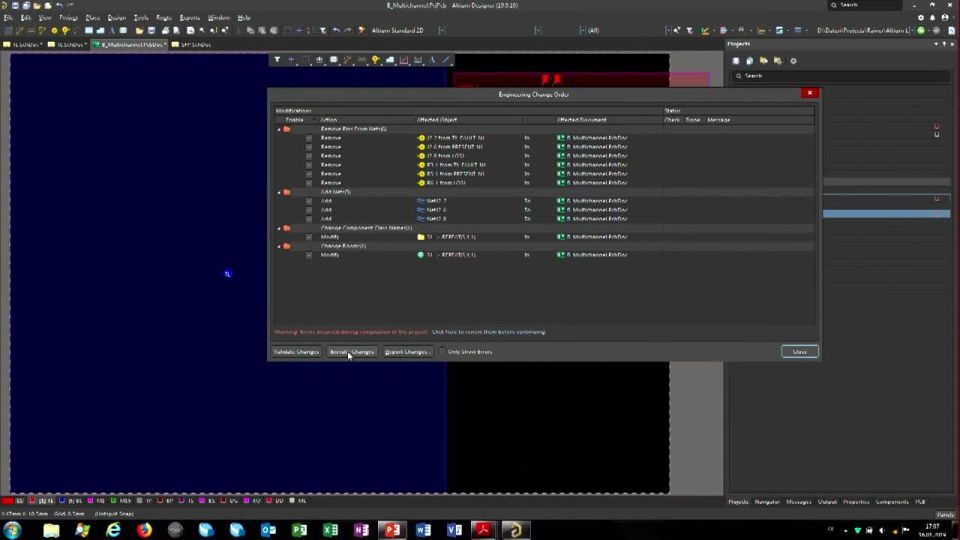Collapse the Add Nets group
Screen dimensions: 960x540
[279, 192]
